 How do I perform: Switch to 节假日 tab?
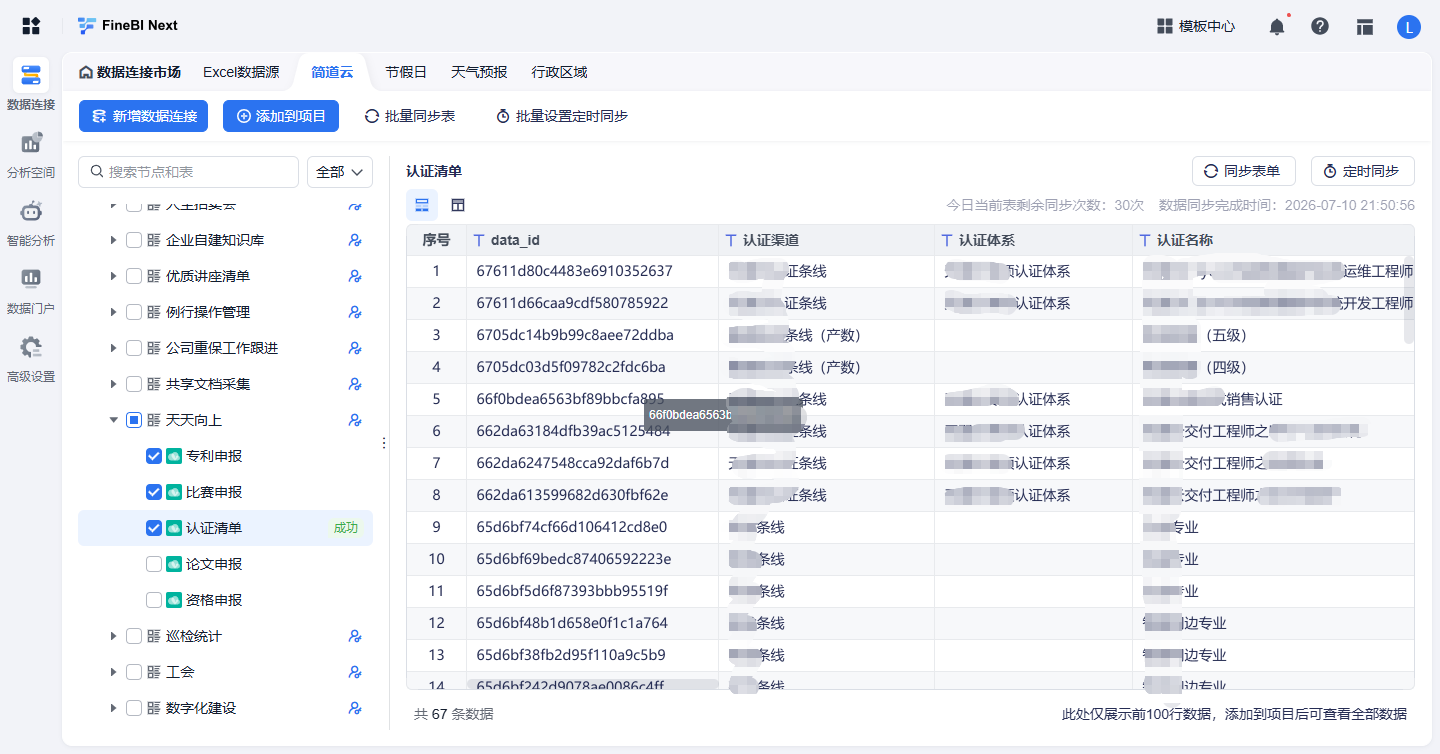pos(406,72)
